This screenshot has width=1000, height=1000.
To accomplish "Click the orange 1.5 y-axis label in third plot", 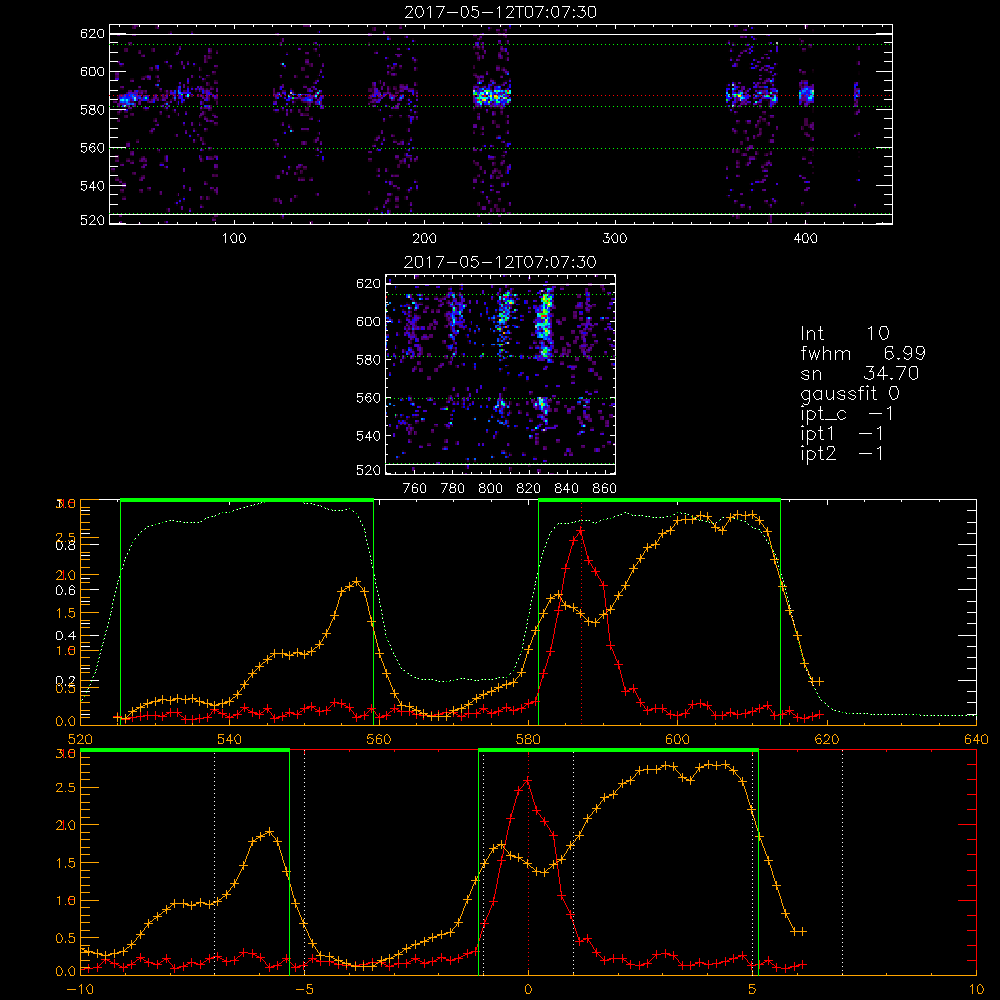I will click(66, 614).
